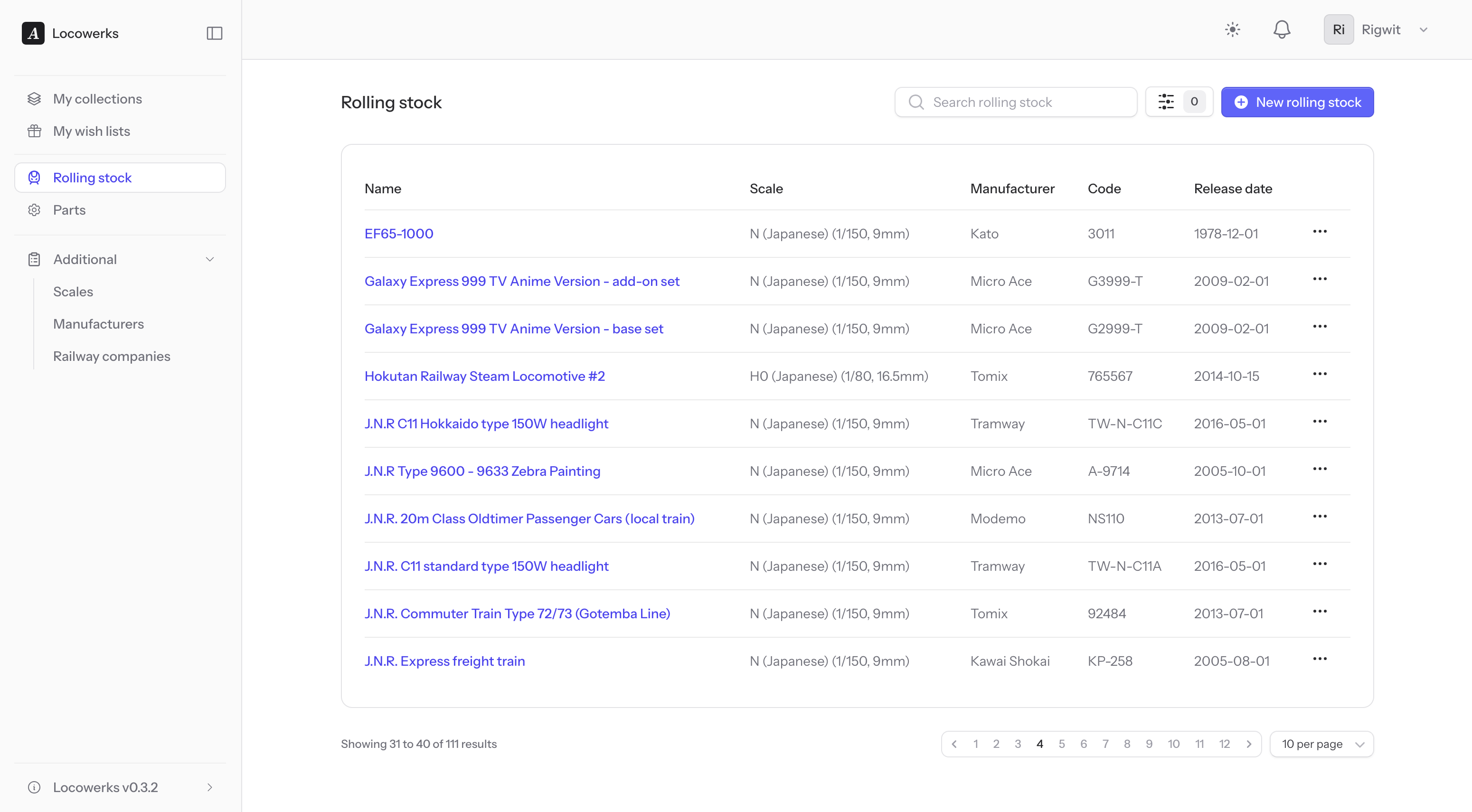Click the Manufacturer column header
Image resolution: width=1472 pixels, height=812 pixels.
[1012, 189]
